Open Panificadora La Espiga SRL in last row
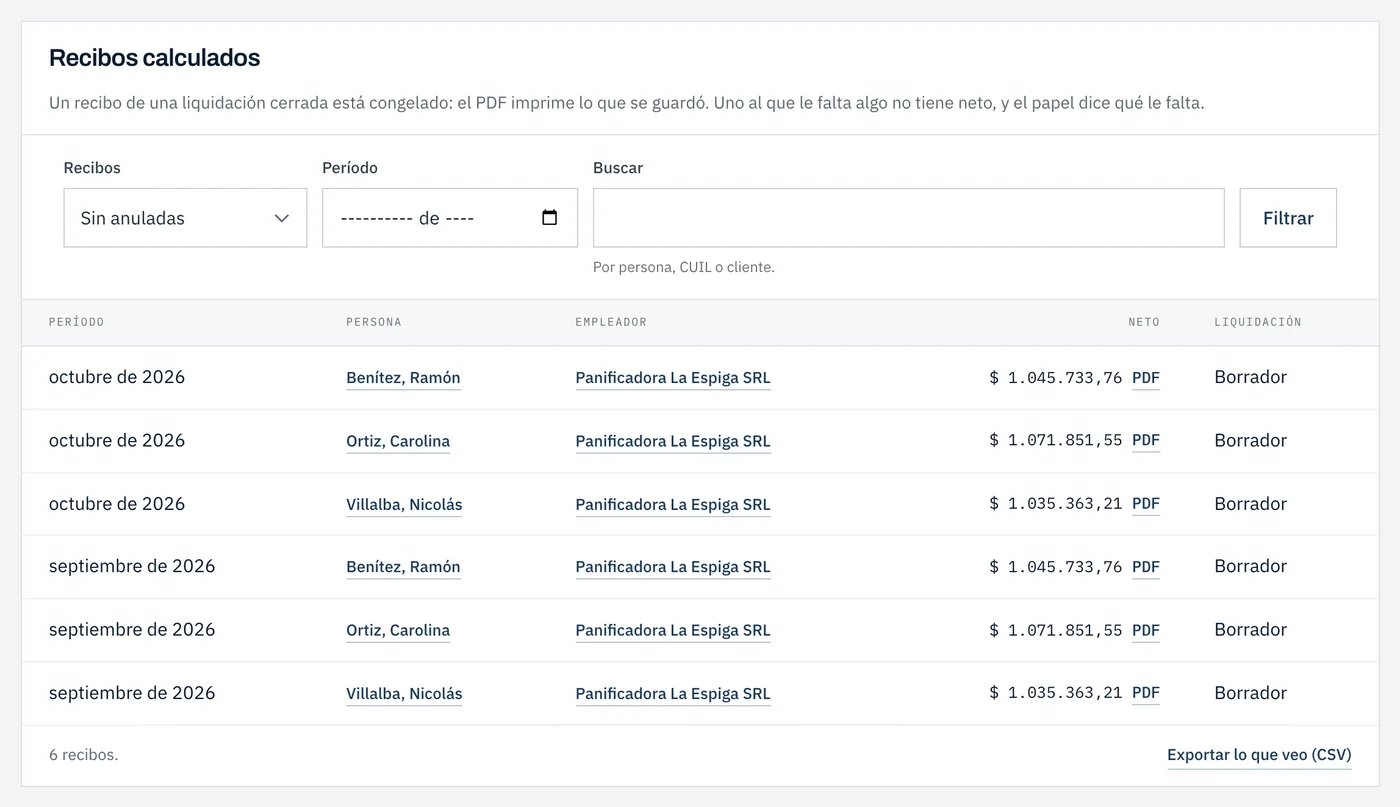This screenshot has width=1400, height=807. tap(673, 693)
